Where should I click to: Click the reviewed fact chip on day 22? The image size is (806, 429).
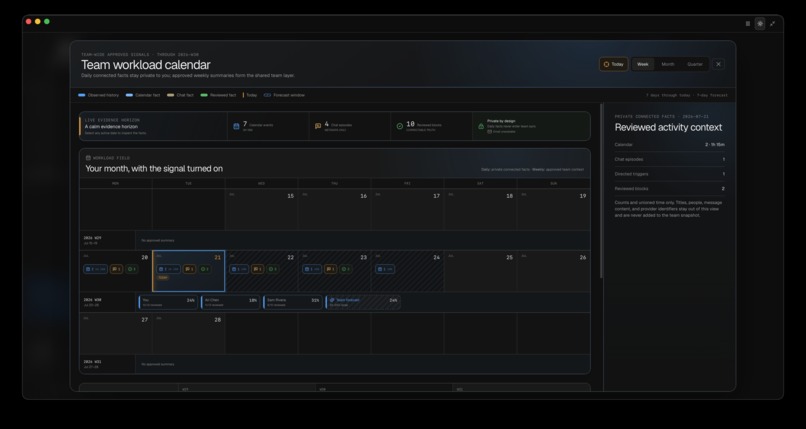pos(273,269)
